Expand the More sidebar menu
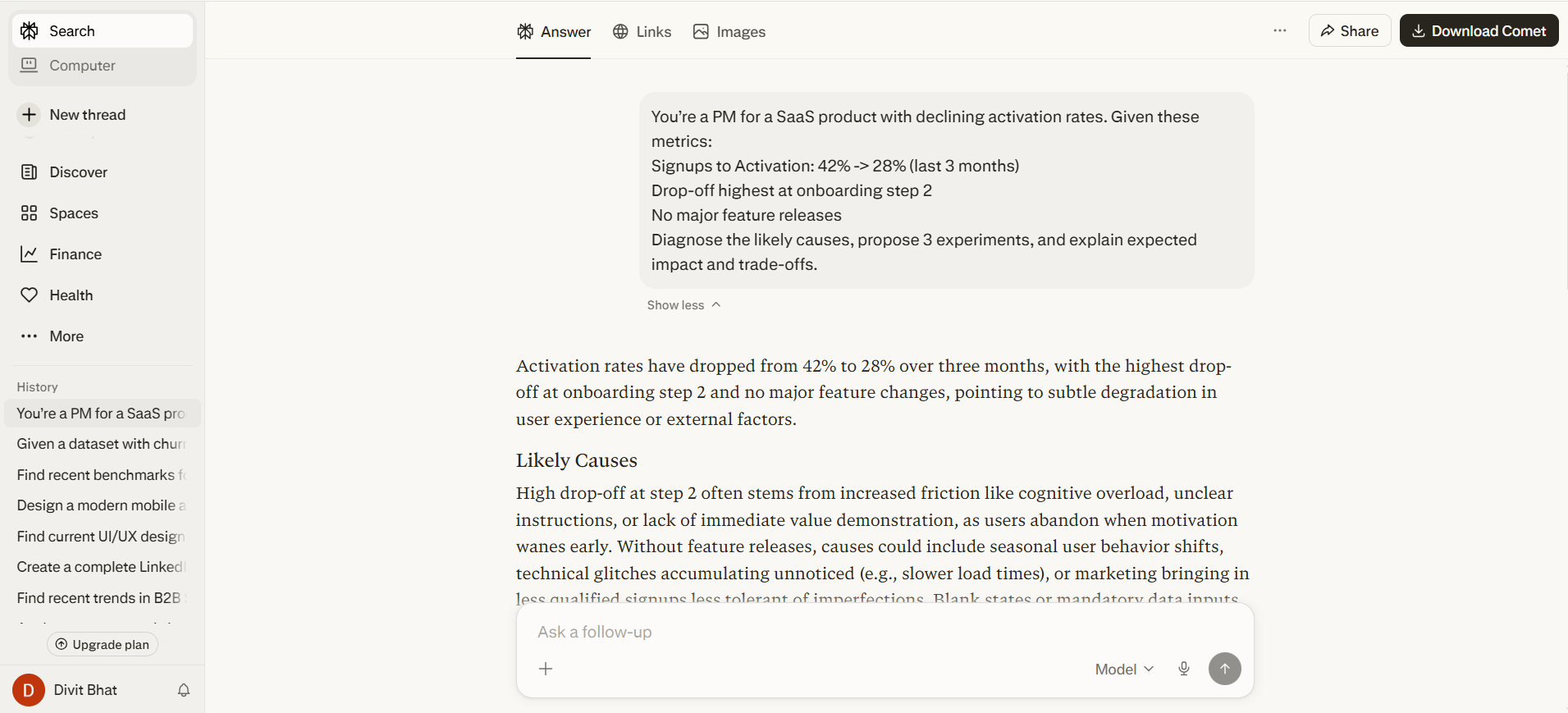Image resolution: width=1568 pixels, height=713 pixels. pos(66,336)
